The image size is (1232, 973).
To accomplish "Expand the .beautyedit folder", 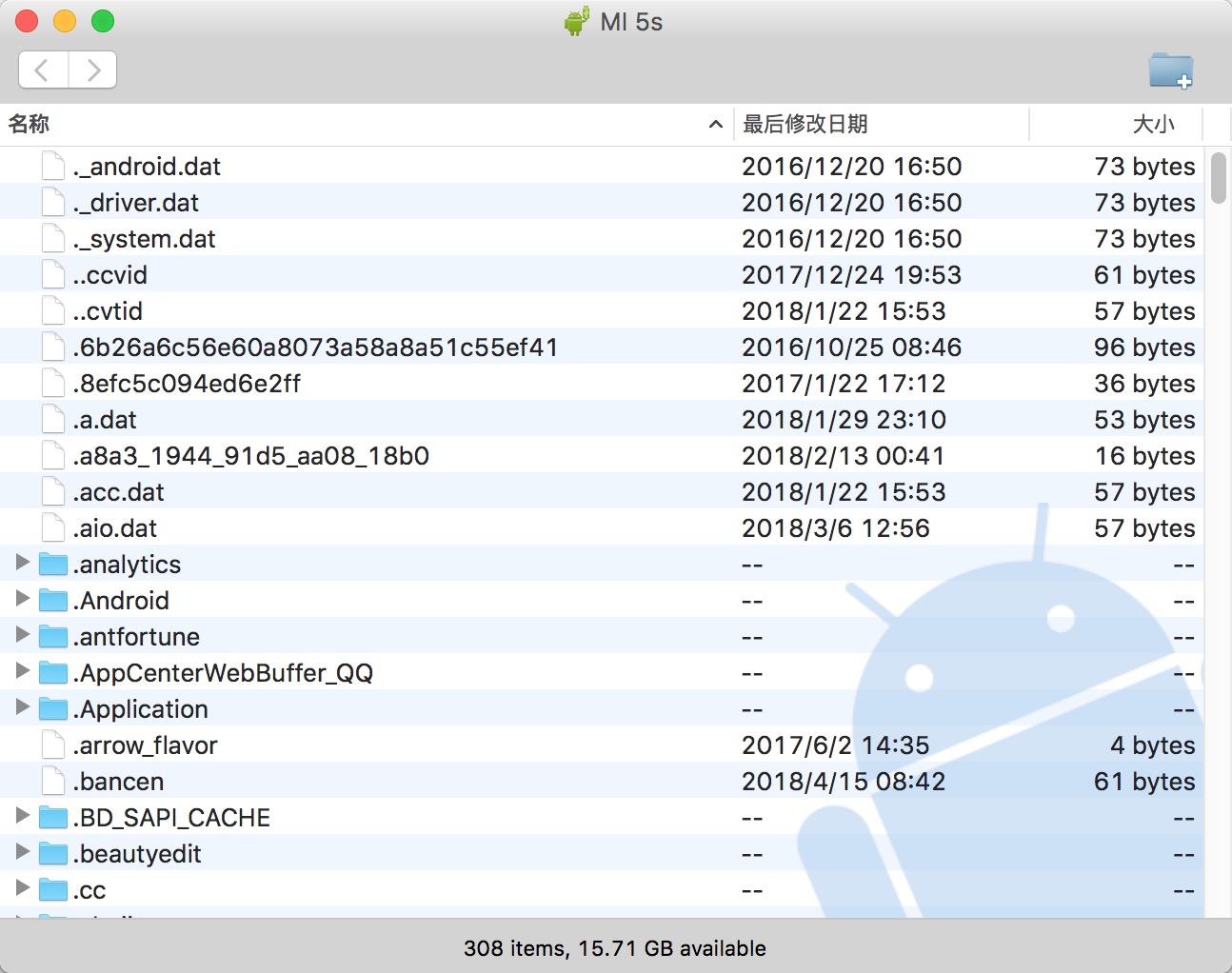I will coord(23,852).
